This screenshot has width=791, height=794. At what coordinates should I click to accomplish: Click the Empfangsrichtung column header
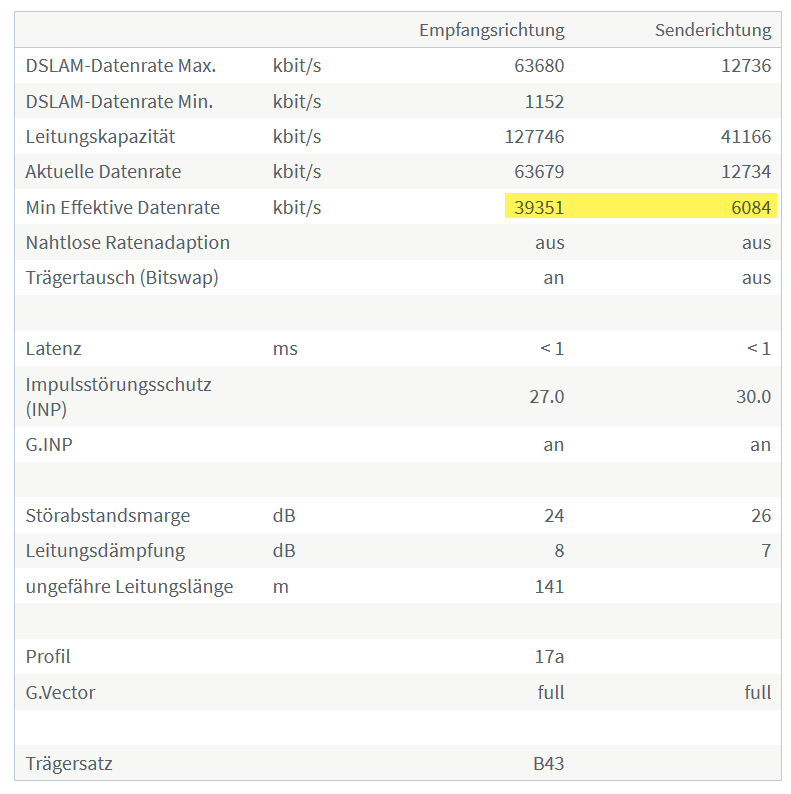pyautogui.click(x=492, y=30)
